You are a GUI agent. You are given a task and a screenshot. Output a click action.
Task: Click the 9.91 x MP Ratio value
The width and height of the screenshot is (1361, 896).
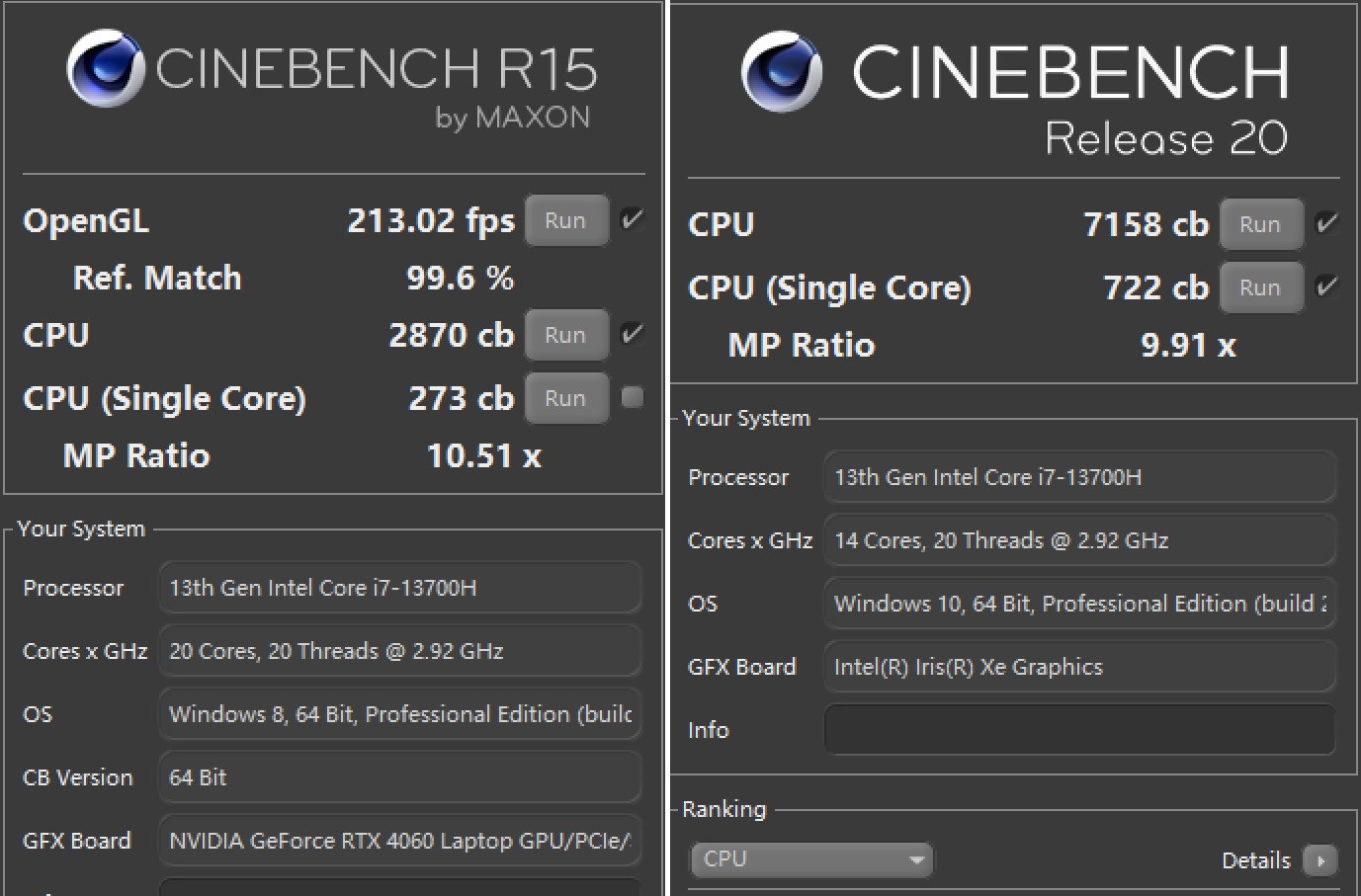pos(1188,346)
